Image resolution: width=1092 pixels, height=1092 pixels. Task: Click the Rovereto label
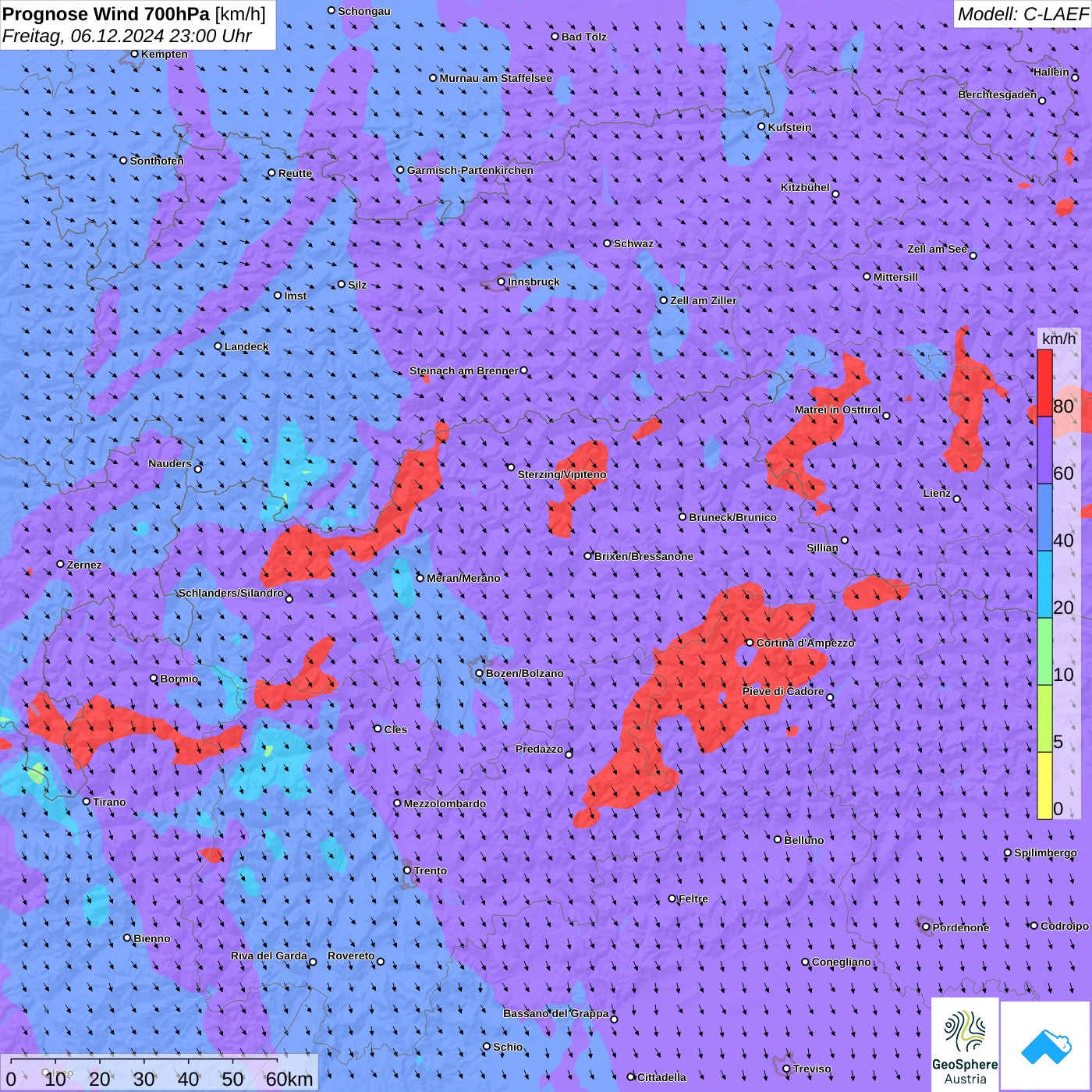point(351,955)
